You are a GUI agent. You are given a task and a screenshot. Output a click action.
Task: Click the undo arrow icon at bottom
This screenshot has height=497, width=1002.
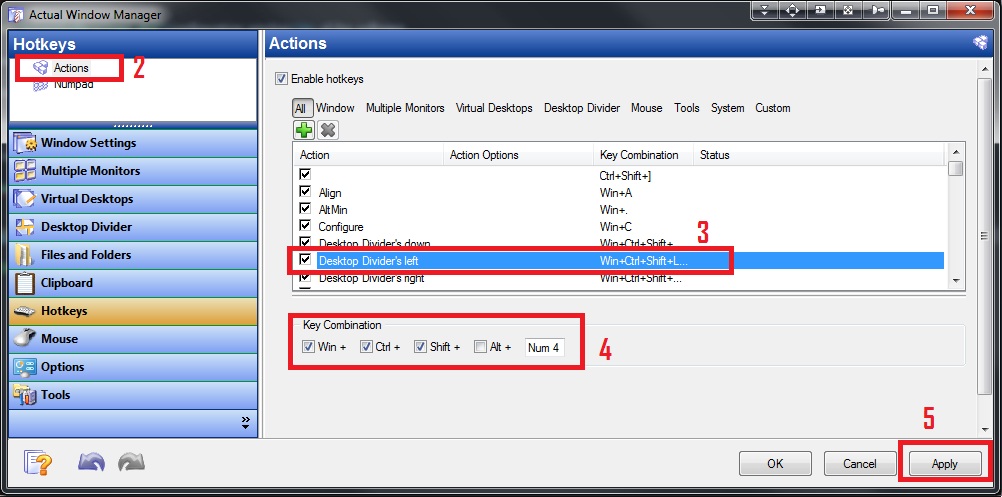coord(91,463)
